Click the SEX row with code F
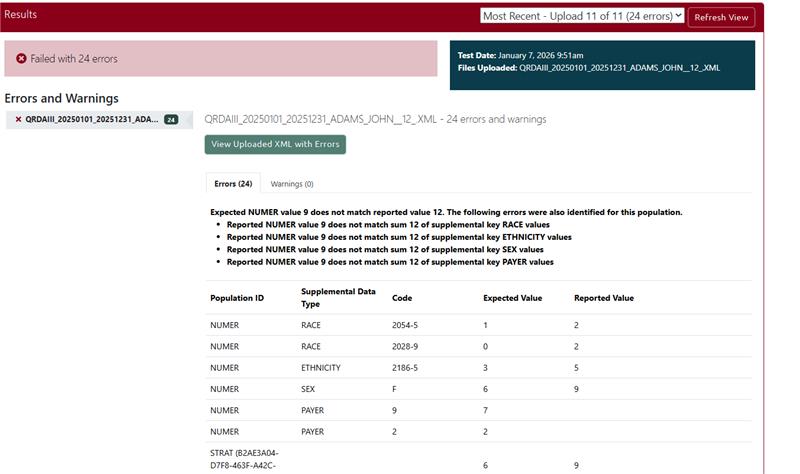Viewport: 800px width, 474px height. [480, 388]
